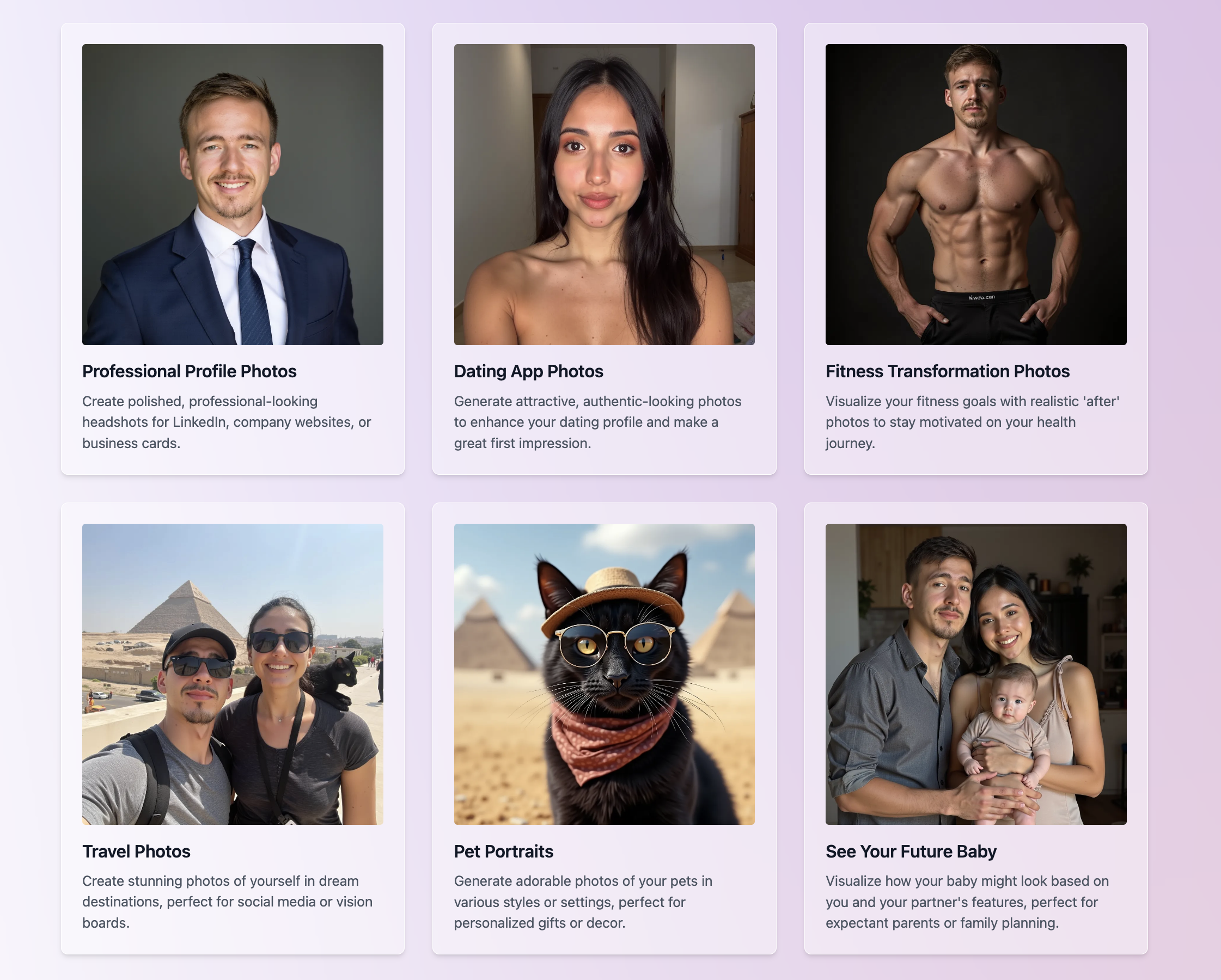Select the Travel Photos heading
The width and height of the screenshot is (1221, 980).
click(x=136, y=851)
